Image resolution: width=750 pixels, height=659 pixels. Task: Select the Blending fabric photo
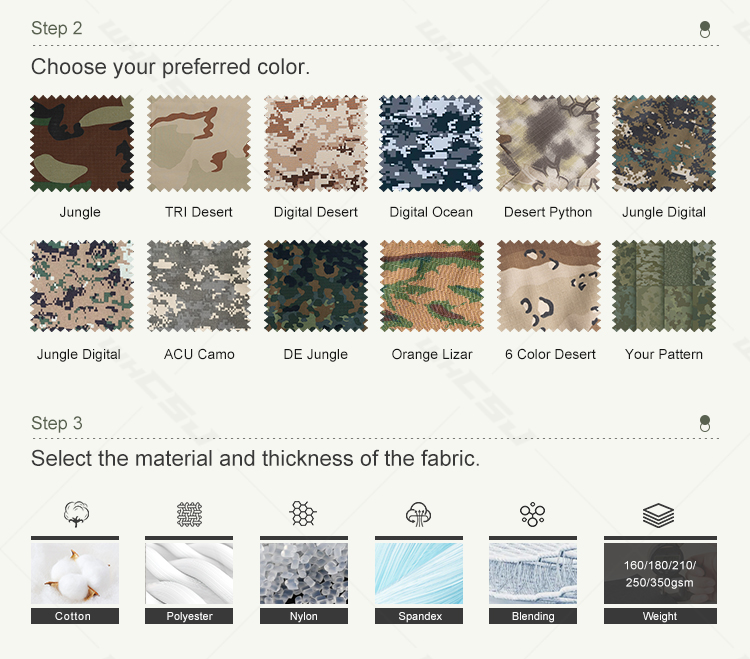click(x=532, y=575)
